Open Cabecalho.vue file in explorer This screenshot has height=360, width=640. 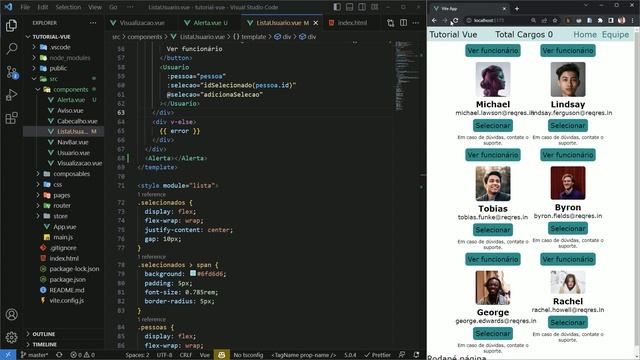click(x=77, y=121)
